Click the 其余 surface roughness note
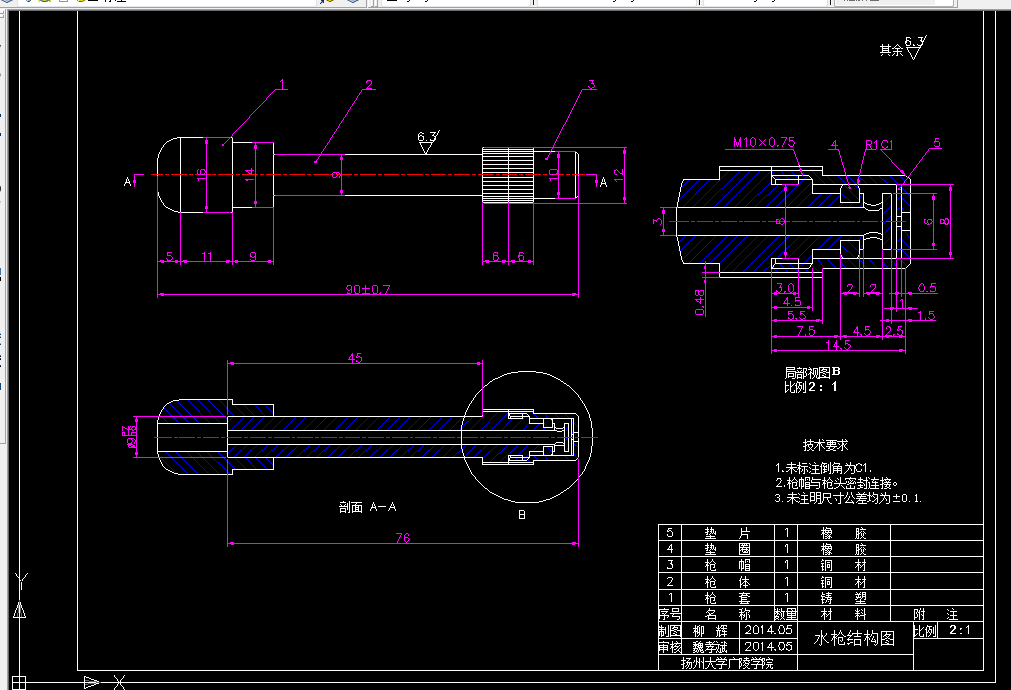Image resolution: width=1011 pixels, height=690 pixels. pos(902,48)
